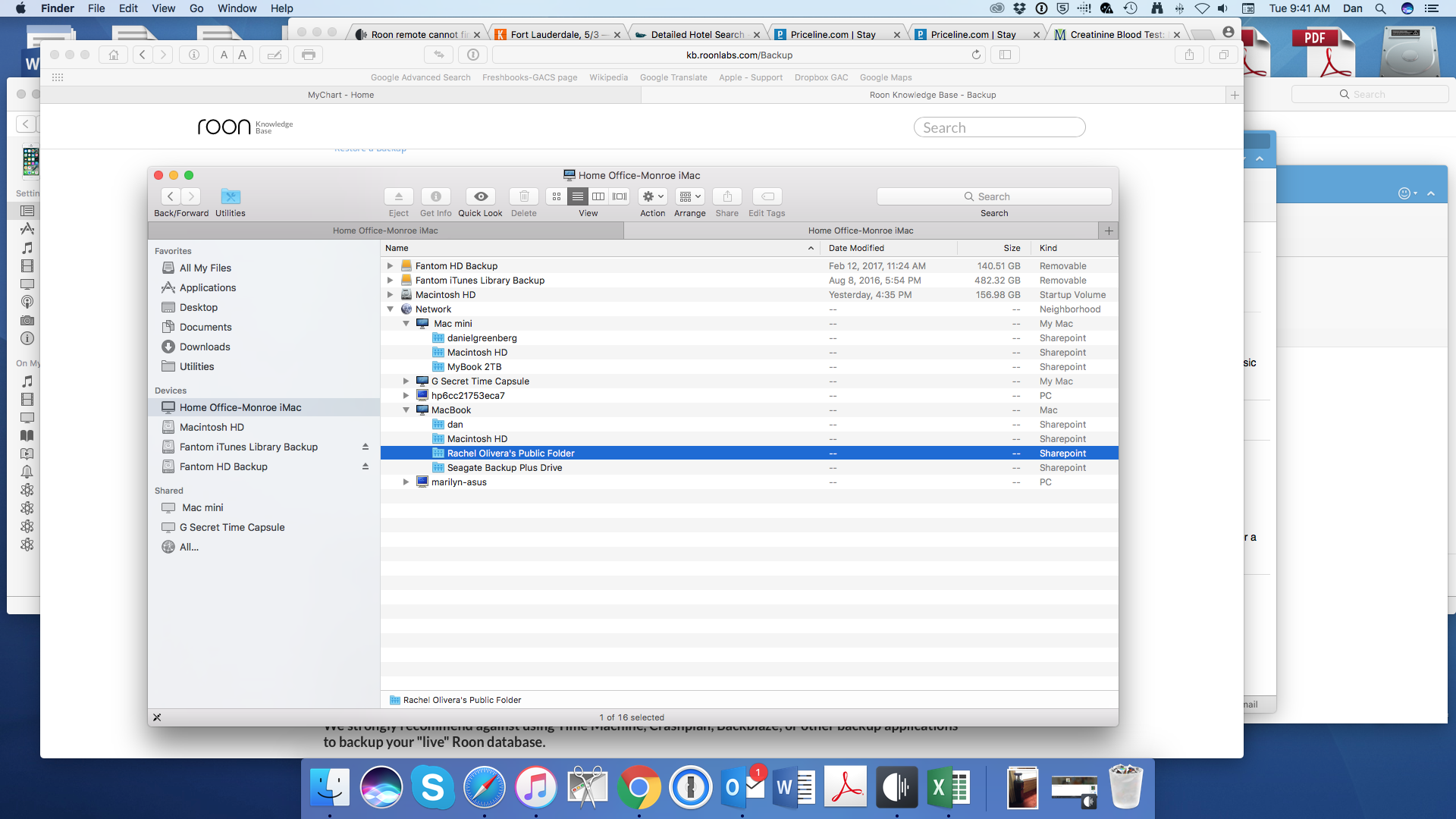Image resolution: width=1456 pixels, height=819 pixels.
Task: Click All... under Shared in sidebar
Action: pos(188,547)
